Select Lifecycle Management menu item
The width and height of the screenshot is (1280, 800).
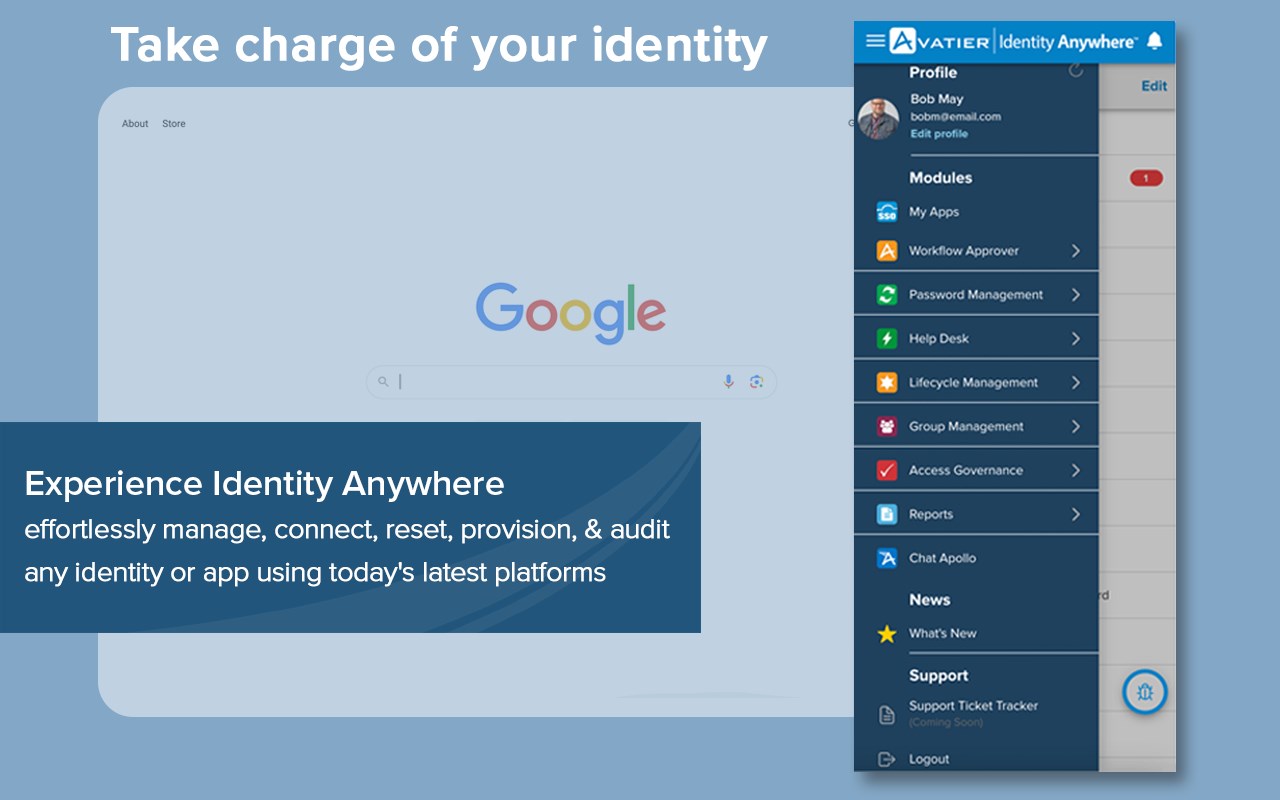(976, 383)
